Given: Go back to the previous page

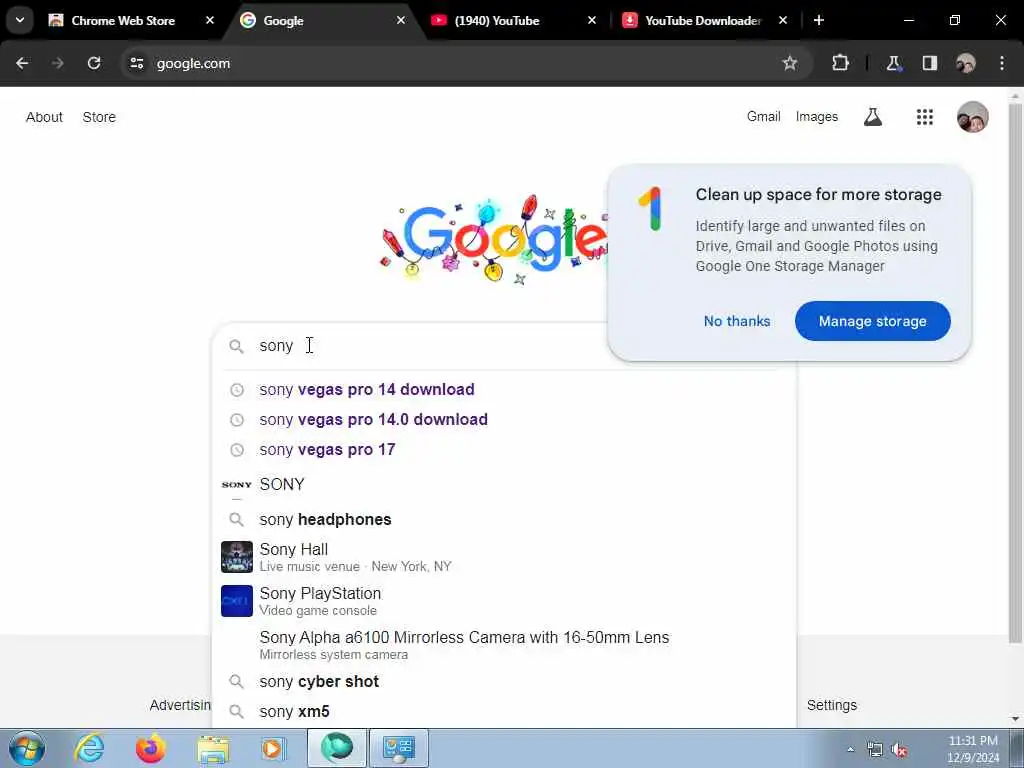Looking at the screenshot, I should [x=22, y=63].
